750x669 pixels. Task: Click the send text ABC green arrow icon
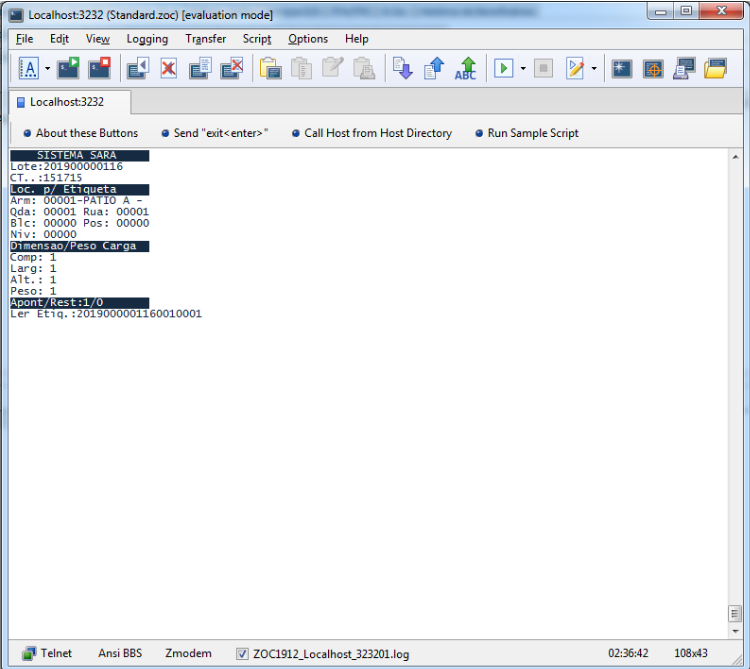(x=465, y=68)
